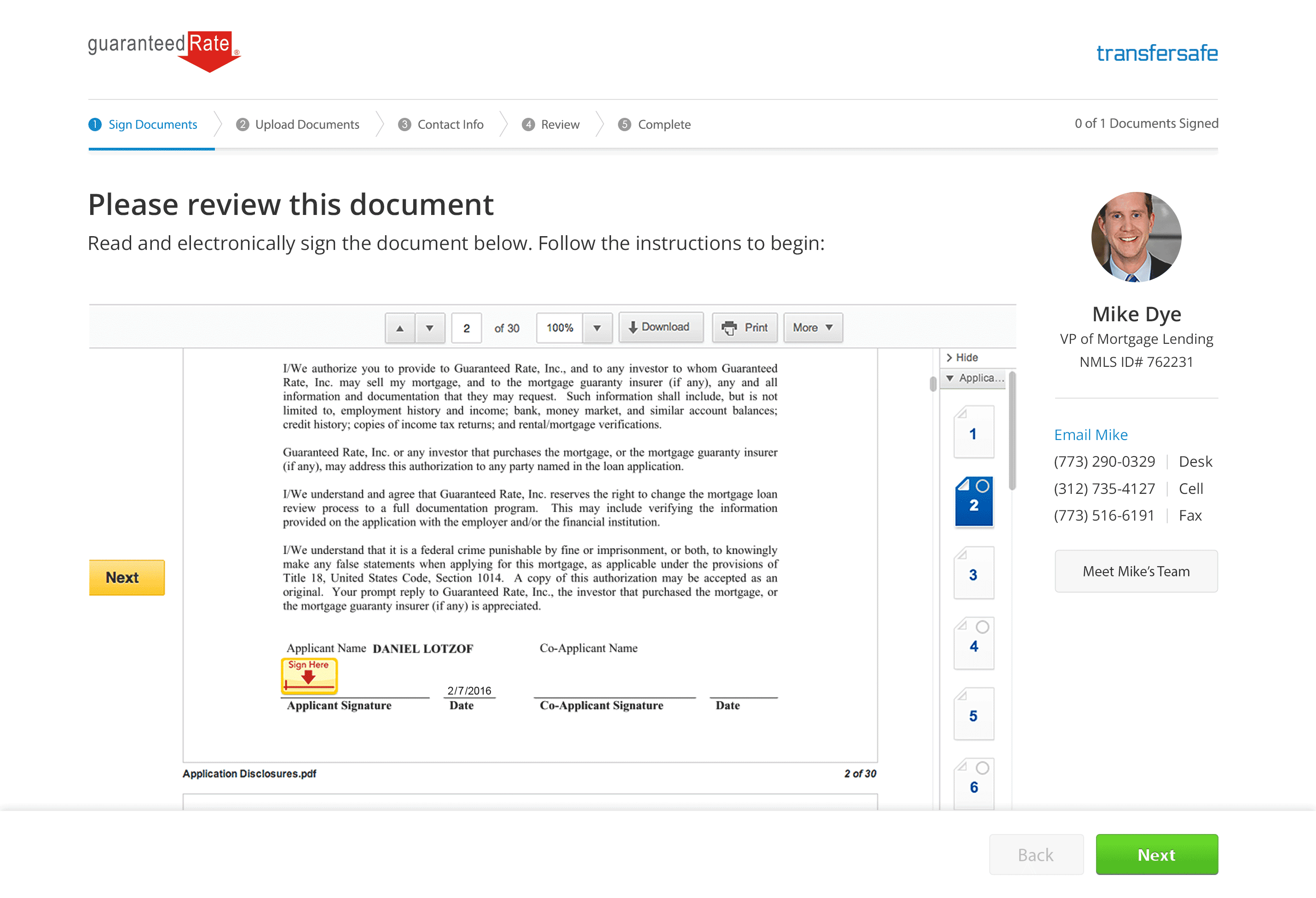Open Meet Mike's Team
This screenshot has height=898, width=1316.
(x=1136, y=571)
